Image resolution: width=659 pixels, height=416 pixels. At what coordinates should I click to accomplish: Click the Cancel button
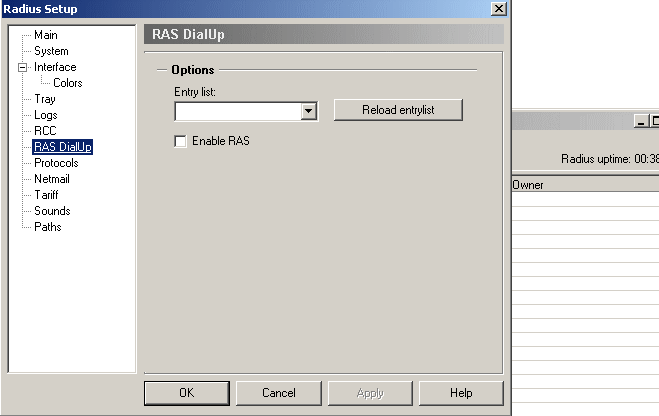[x=278, y=393]
